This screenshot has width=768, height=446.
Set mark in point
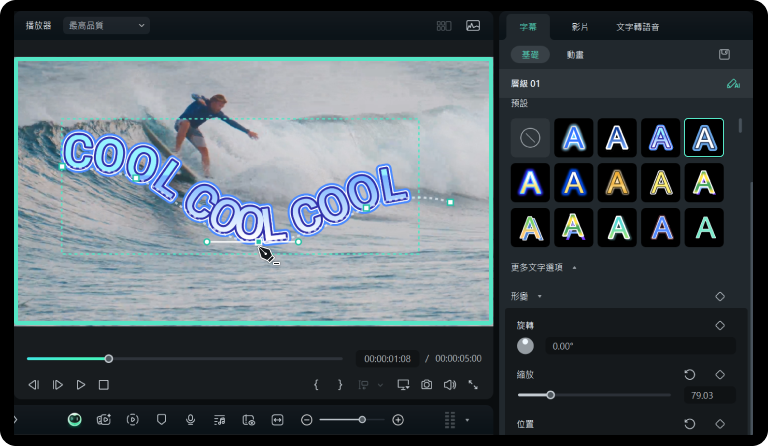[x=316, y=385]
